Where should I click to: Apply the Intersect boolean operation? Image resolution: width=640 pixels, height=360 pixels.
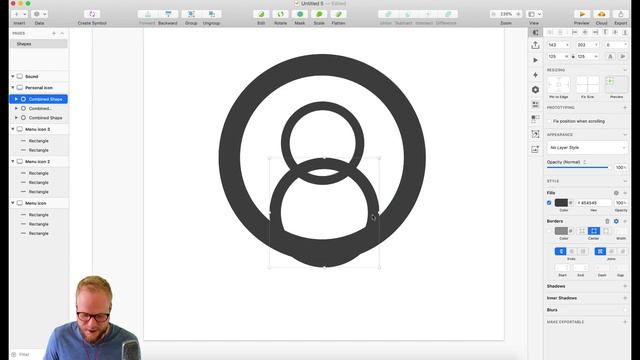point(428,14)
